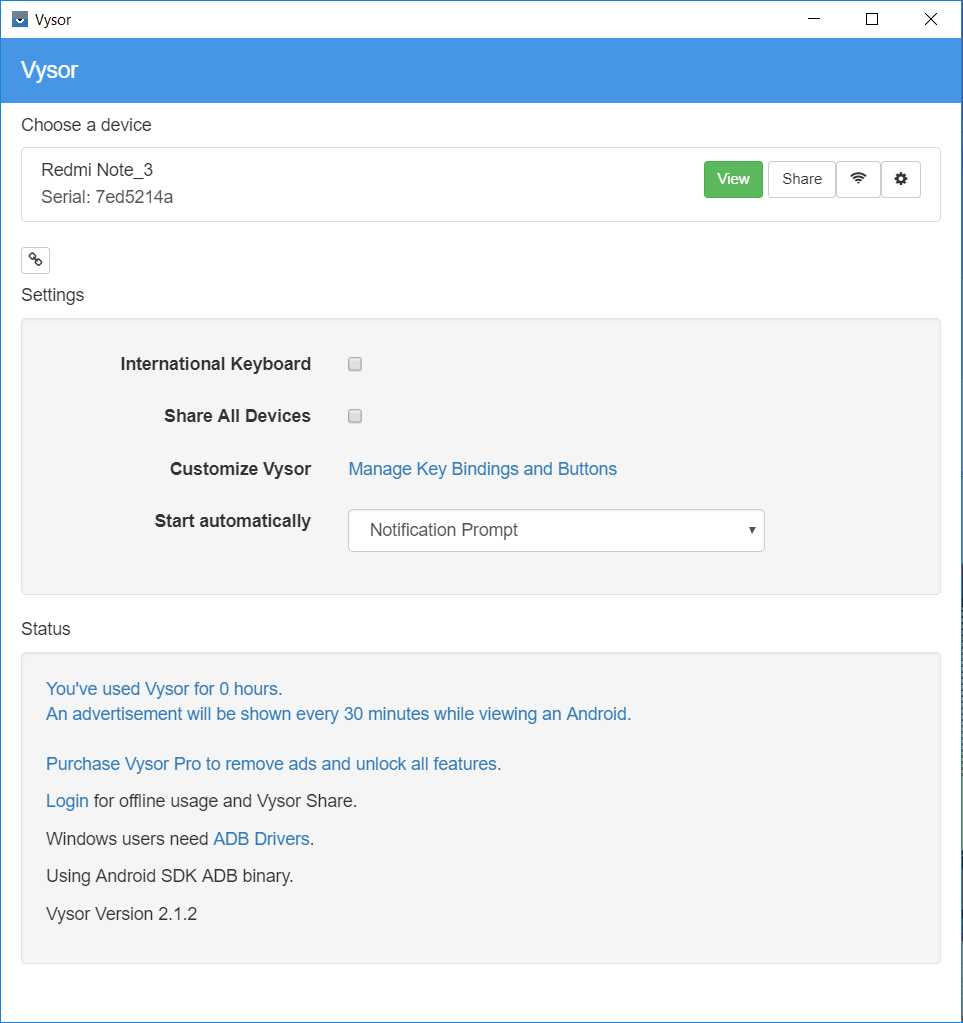Close the Vysor window
This screenshot has width=963, height=1023.
tap(931, 19)
